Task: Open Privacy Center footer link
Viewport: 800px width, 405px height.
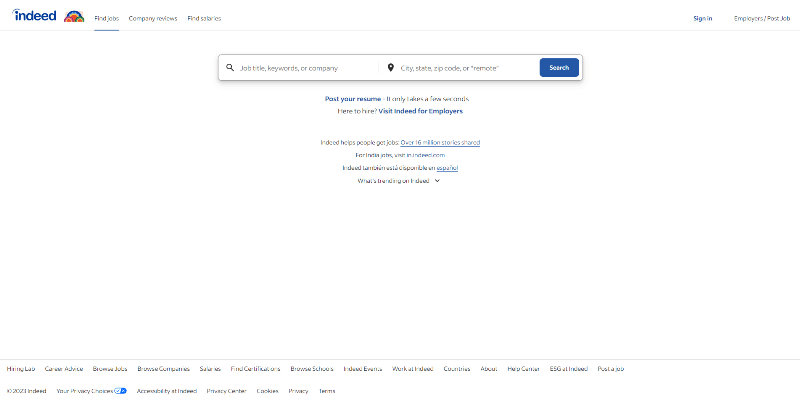Action: coord(227,391)
